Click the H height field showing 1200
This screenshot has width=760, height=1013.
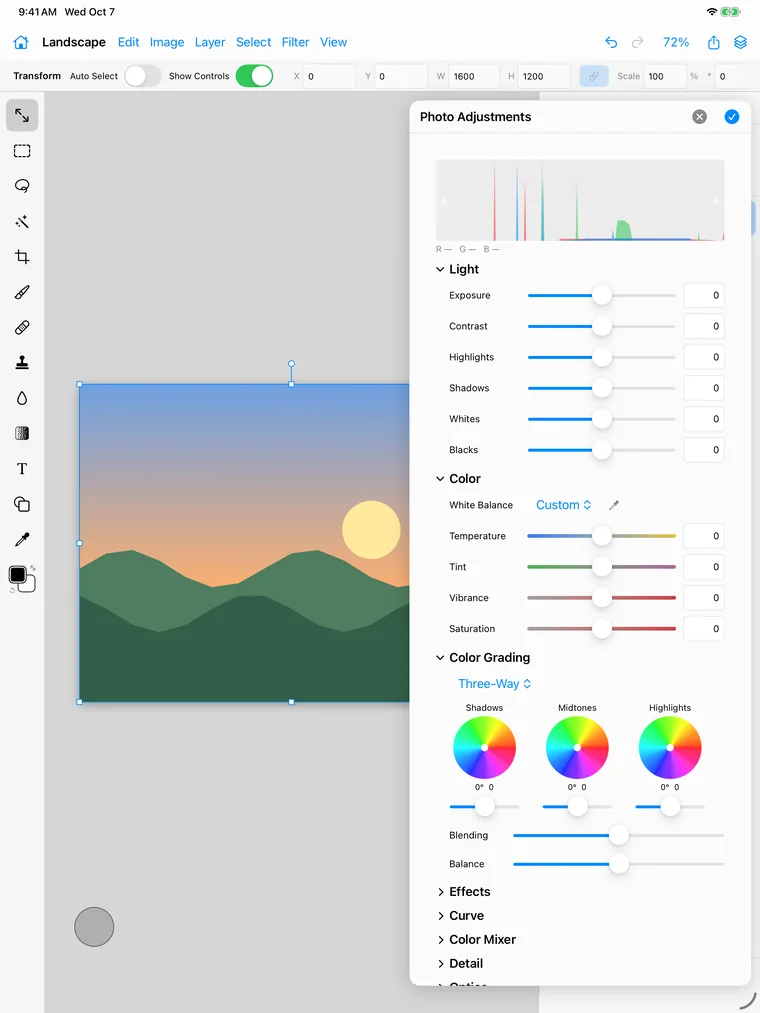coord(545,76)
